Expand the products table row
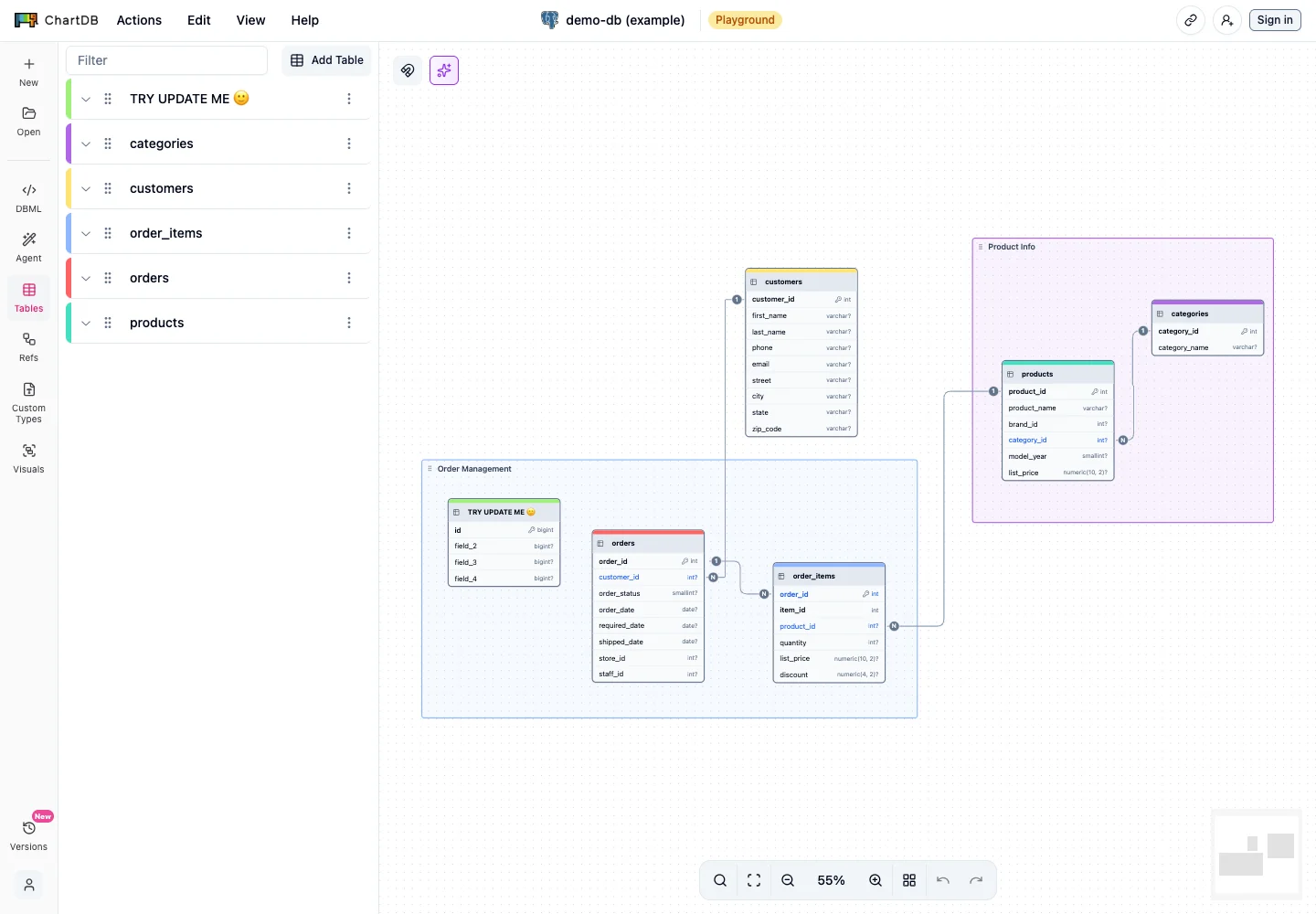This screenshot has height=914, width=1316. pos(86,323)
